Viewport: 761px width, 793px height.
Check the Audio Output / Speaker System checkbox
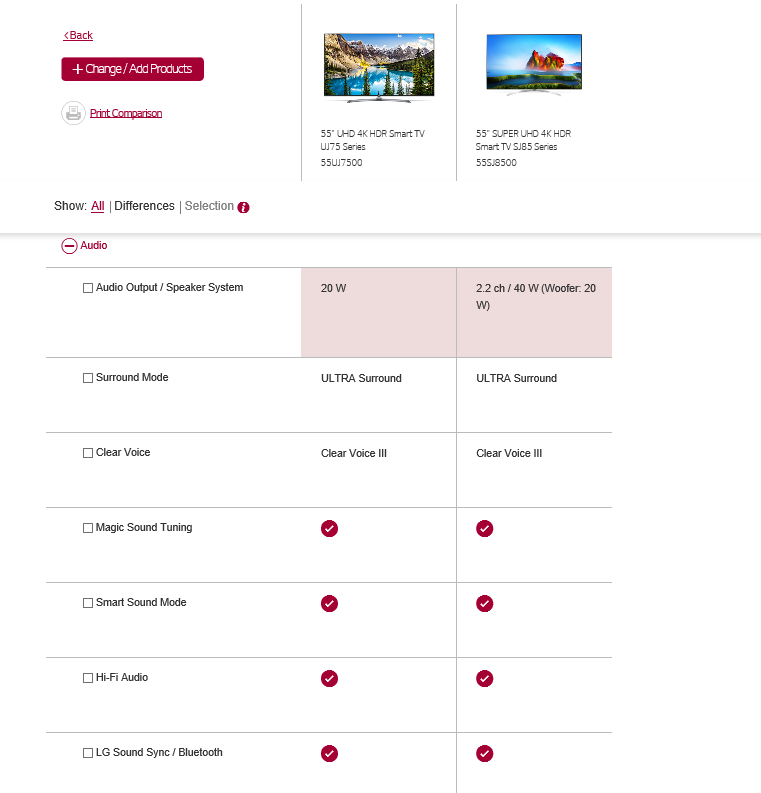pyautogui.click(x=88, y=288)
